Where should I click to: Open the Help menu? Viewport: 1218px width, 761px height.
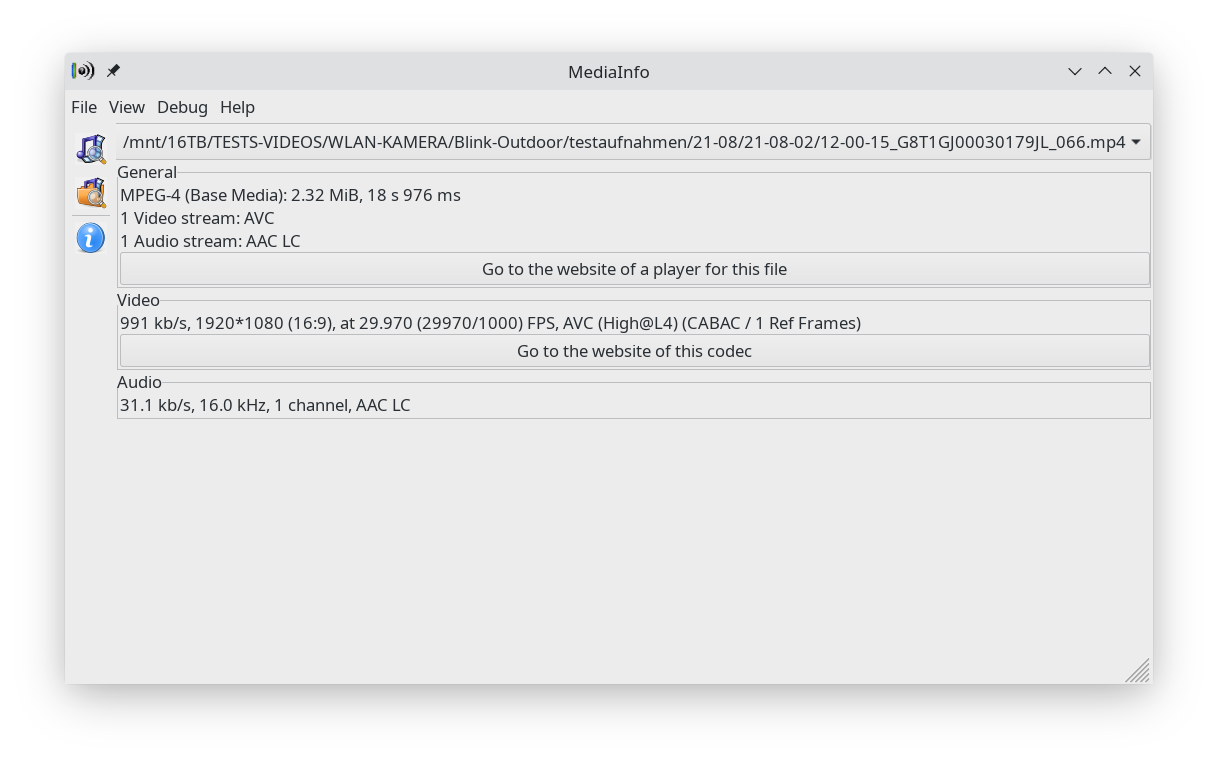tap(237, 107)
